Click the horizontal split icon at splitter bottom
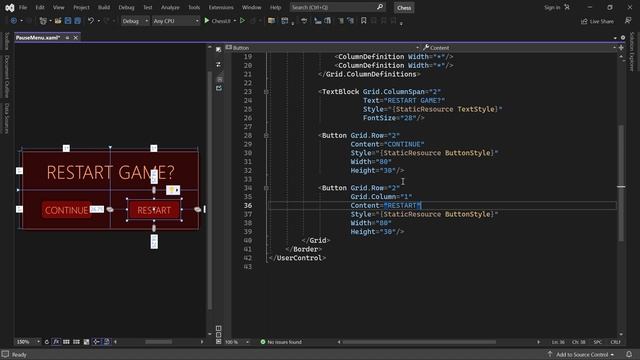 click(x=219, y=335)
